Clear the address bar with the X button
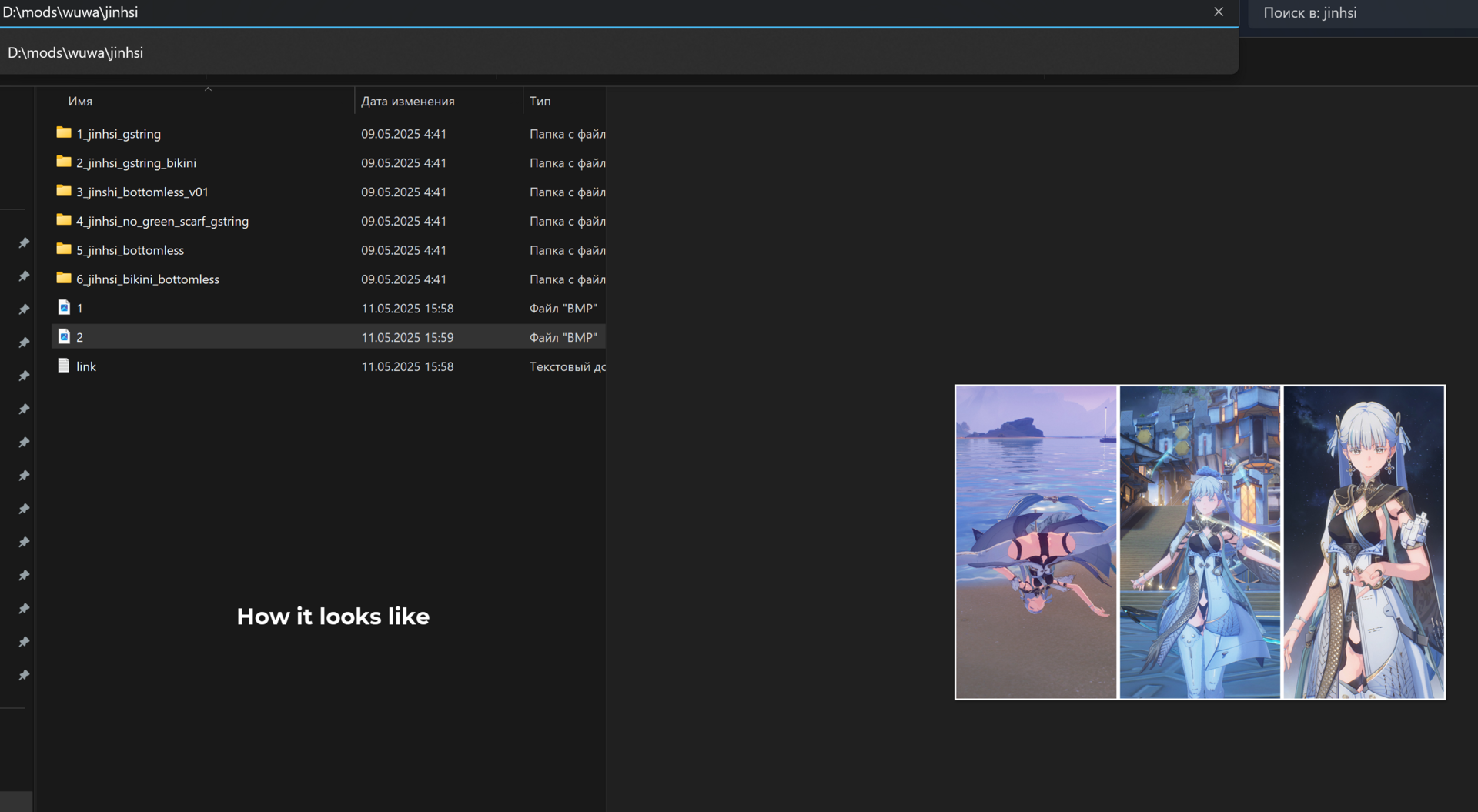The width and height of the screenshot is (1478, 812). [1219, 12]
